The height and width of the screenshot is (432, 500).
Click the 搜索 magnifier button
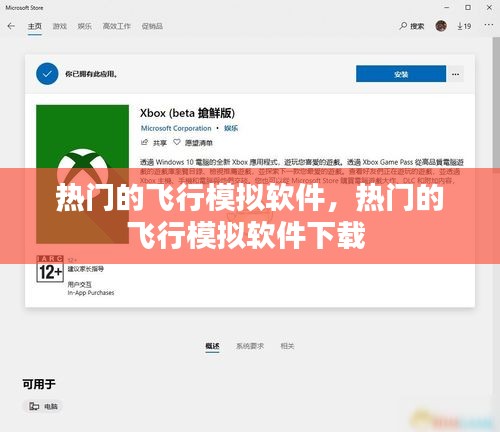click(412, 26)
